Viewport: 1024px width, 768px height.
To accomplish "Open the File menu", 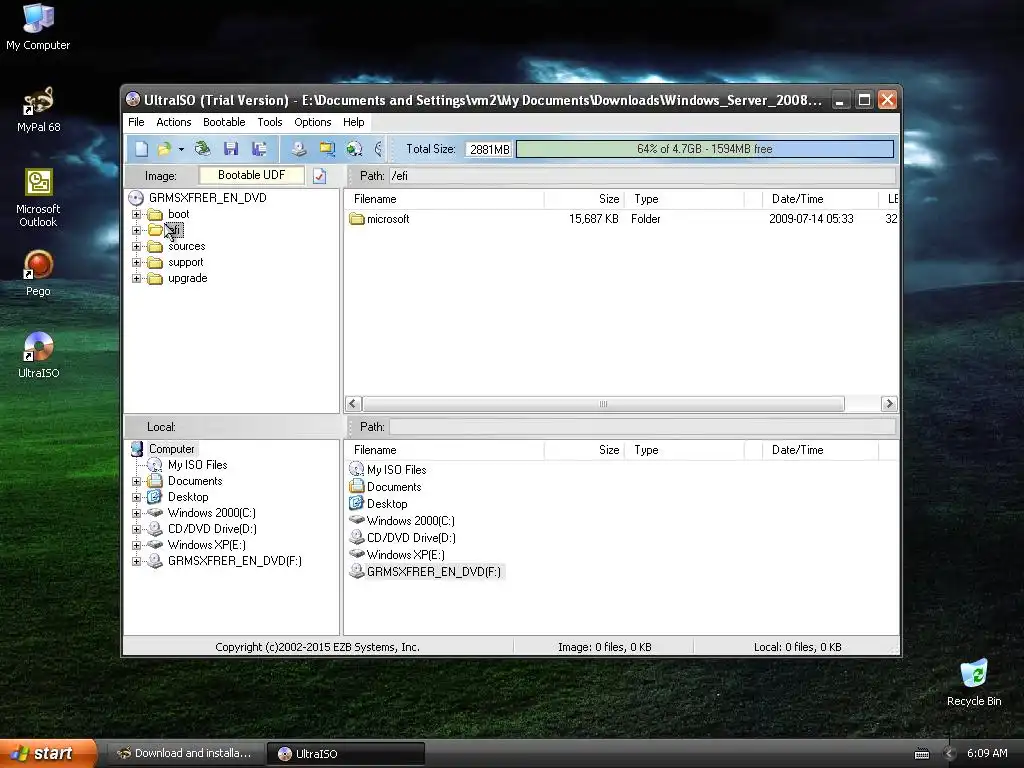I will pyautogui.click(x=136, y=122).
